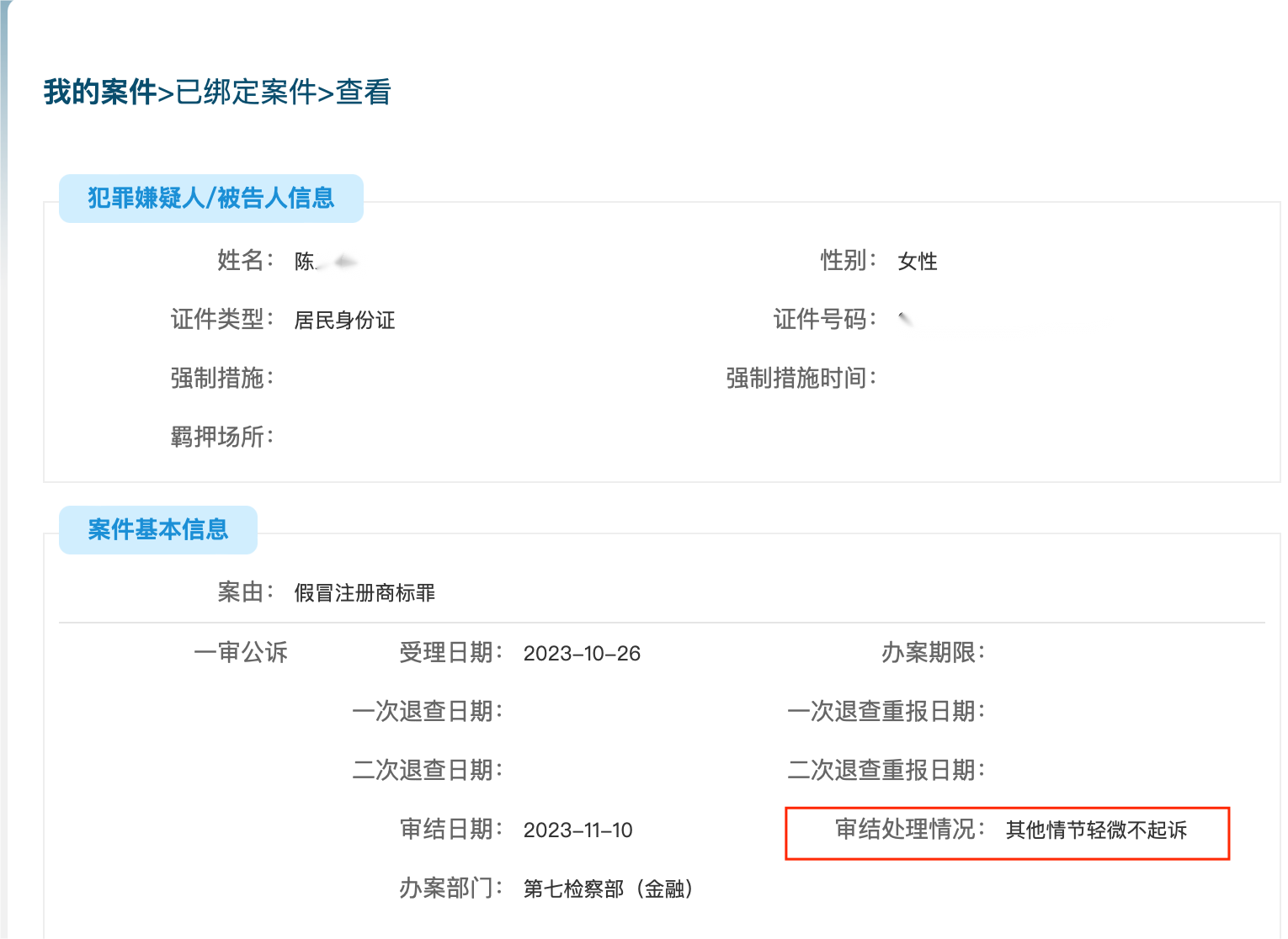1288x939 pixels.
Task: Click the acceptance date 2023-10-26
Action: click(x=582, y=654)
